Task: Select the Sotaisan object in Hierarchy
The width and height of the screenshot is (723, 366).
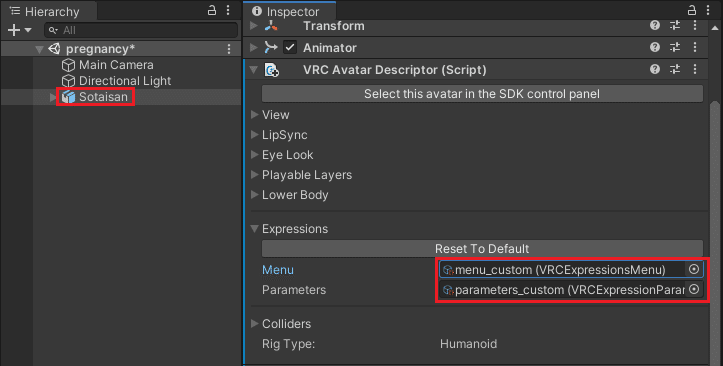Action: coord(103,97)
